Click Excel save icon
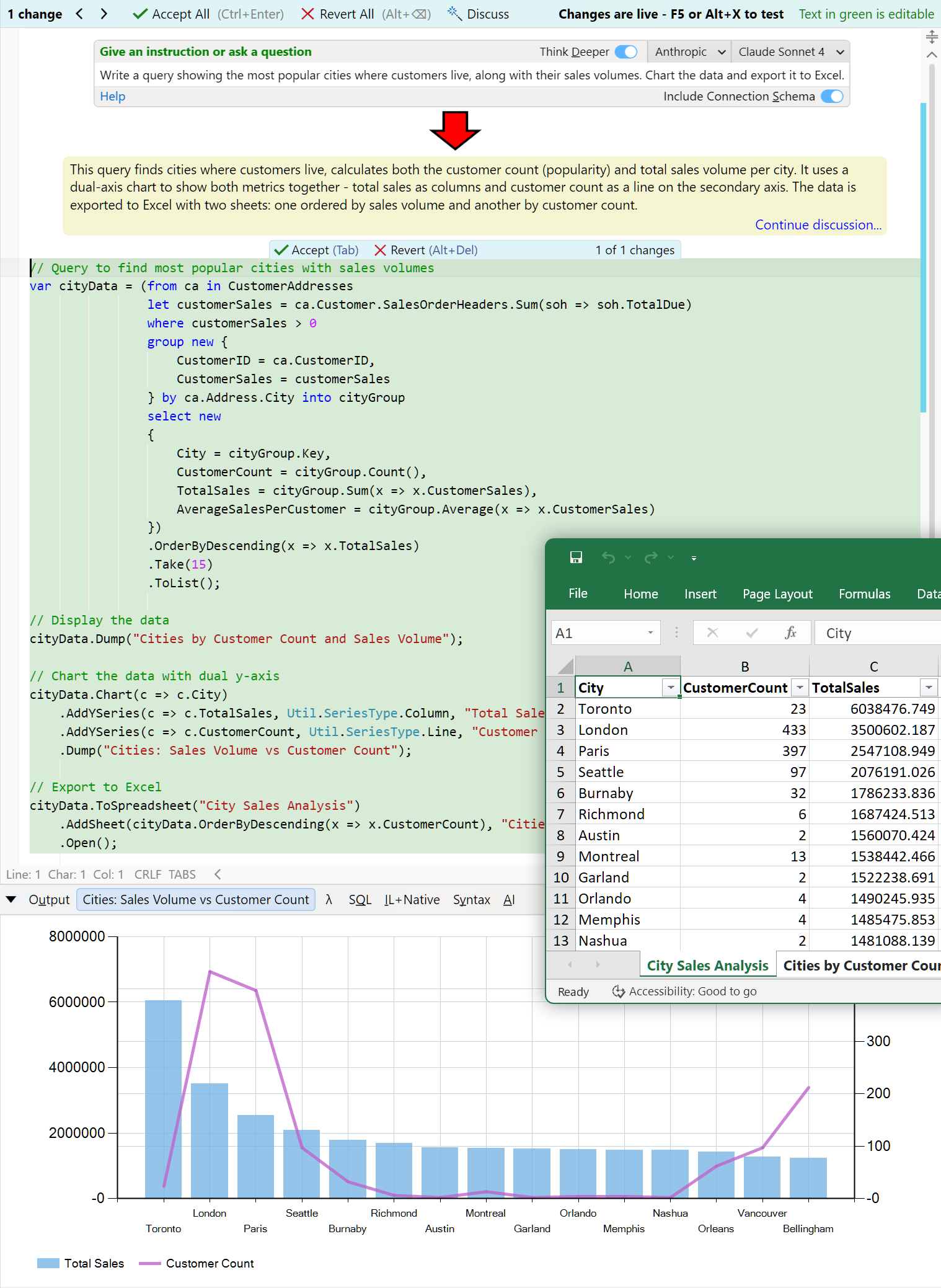 (x=576, y=557)
